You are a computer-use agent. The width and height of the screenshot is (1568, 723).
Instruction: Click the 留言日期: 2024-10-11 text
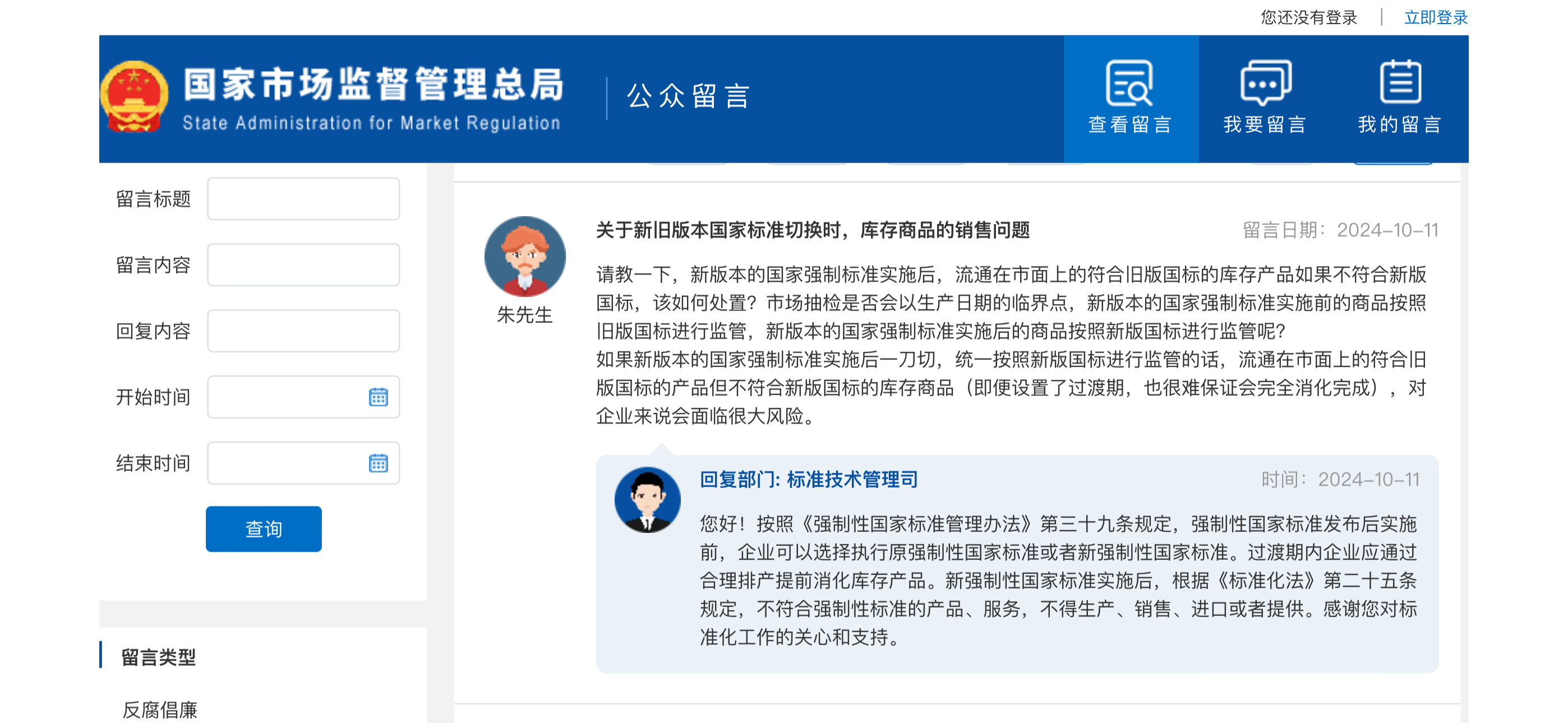[1340, 230]
